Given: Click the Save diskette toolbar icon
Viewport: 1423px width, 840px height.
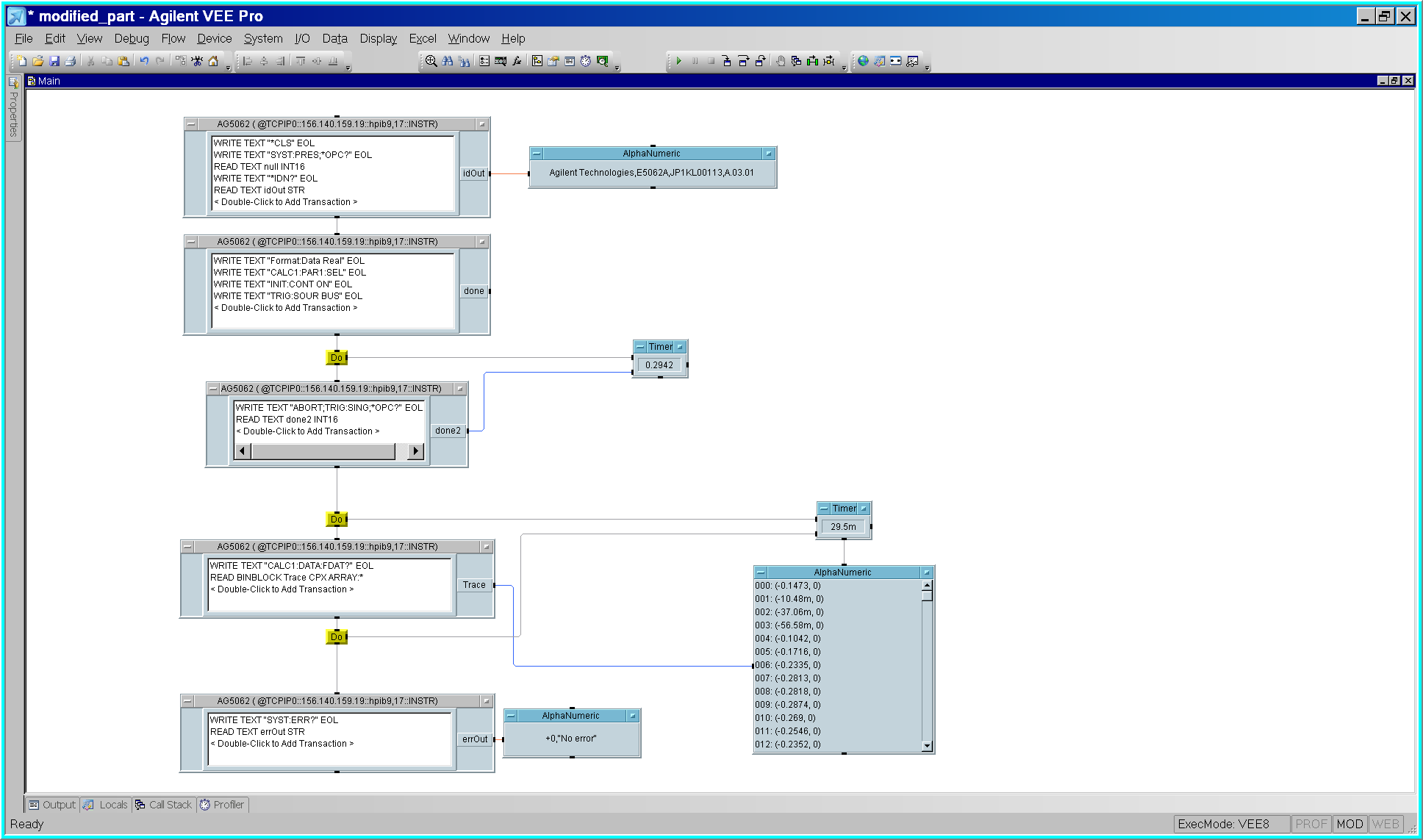Looking at the screenshot, I should 54,61.
